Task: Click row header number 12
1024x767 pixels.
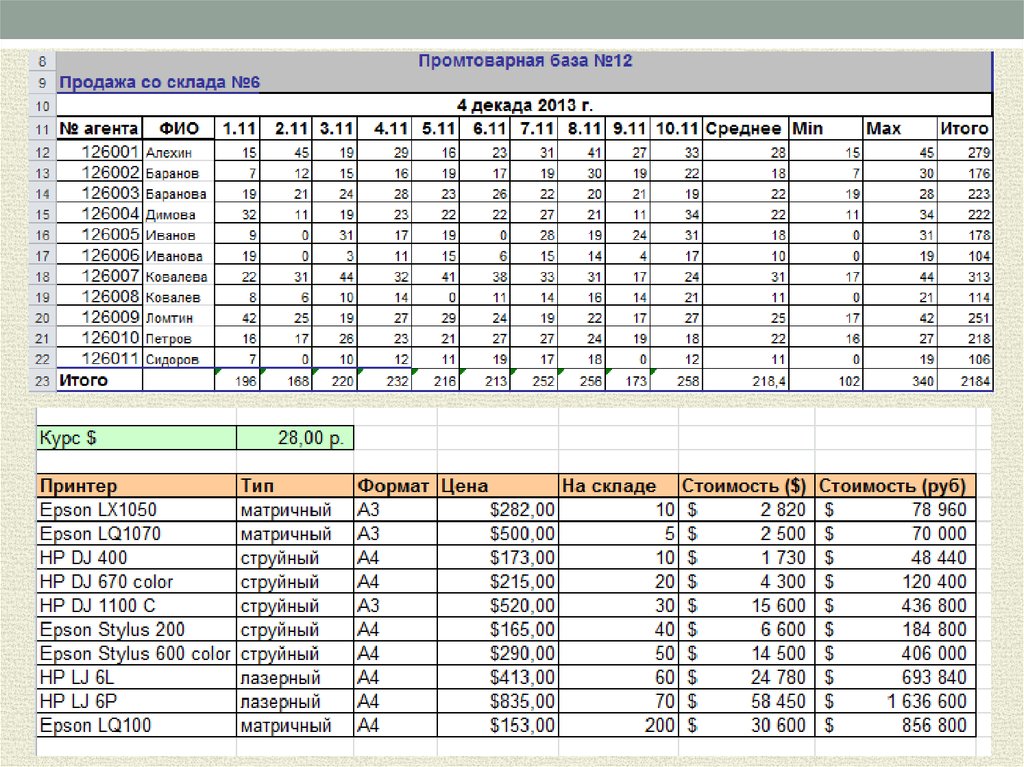Action: coord(42,152)
